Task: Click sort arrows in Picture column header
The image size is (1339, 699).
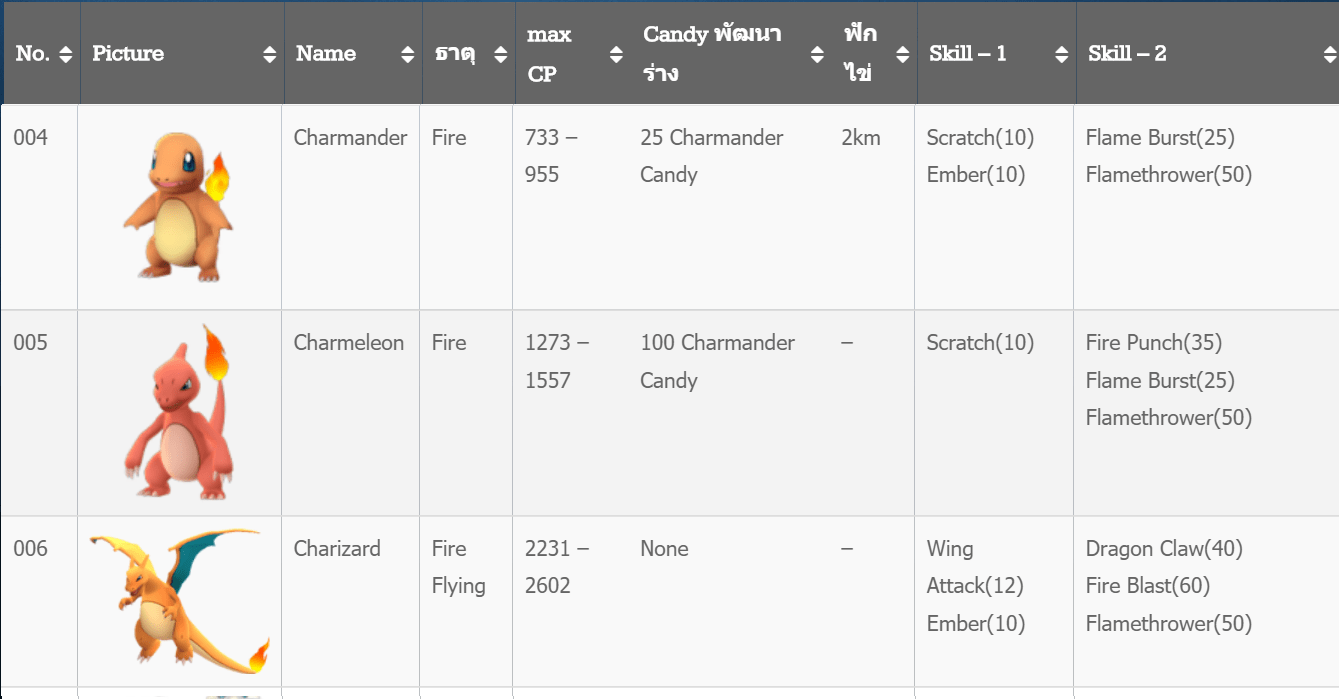Action: (x=270, y=54)
